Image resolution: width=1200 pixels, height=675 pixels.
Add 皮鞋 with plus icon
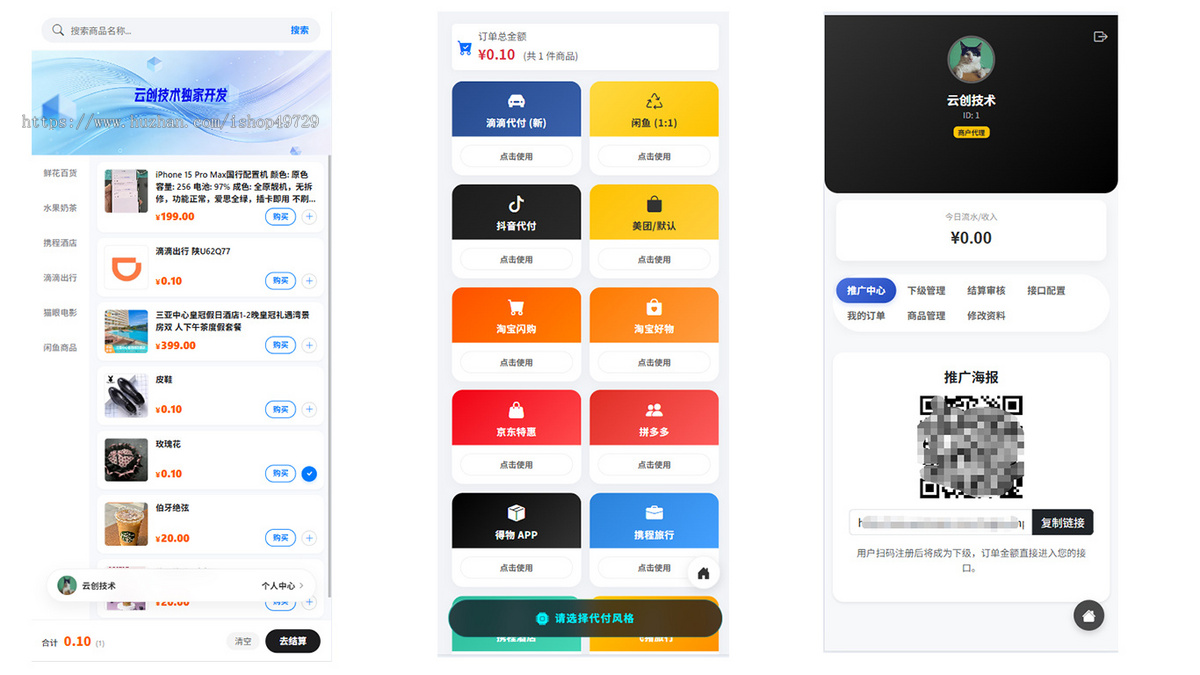[309, 409]
